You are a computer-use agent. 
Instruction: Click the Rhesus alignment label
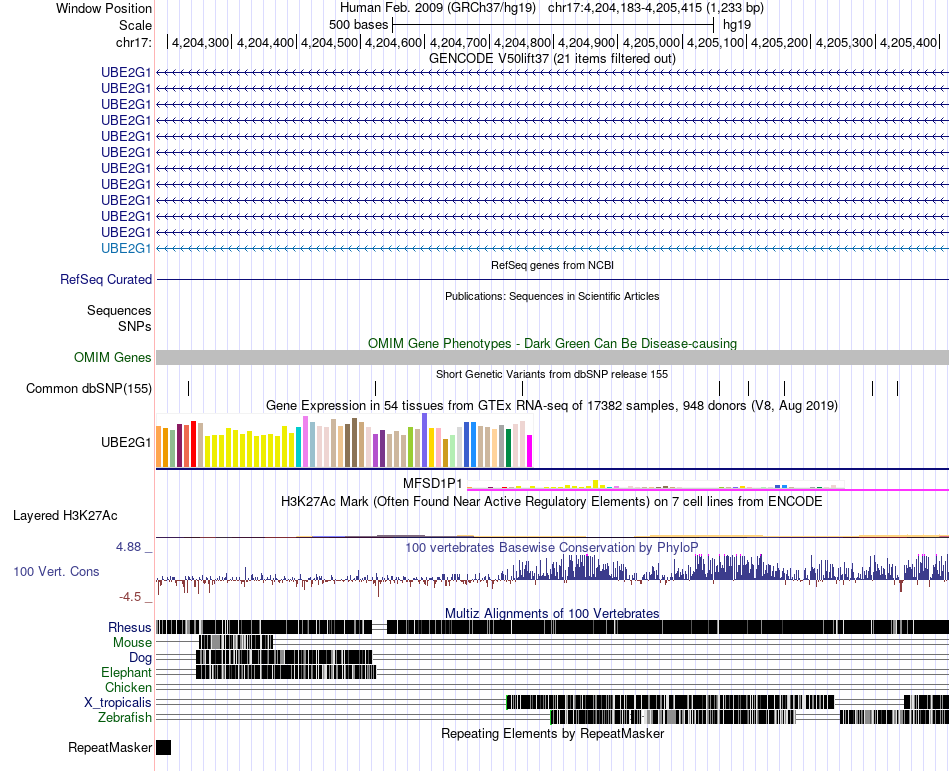coord(130,627)
